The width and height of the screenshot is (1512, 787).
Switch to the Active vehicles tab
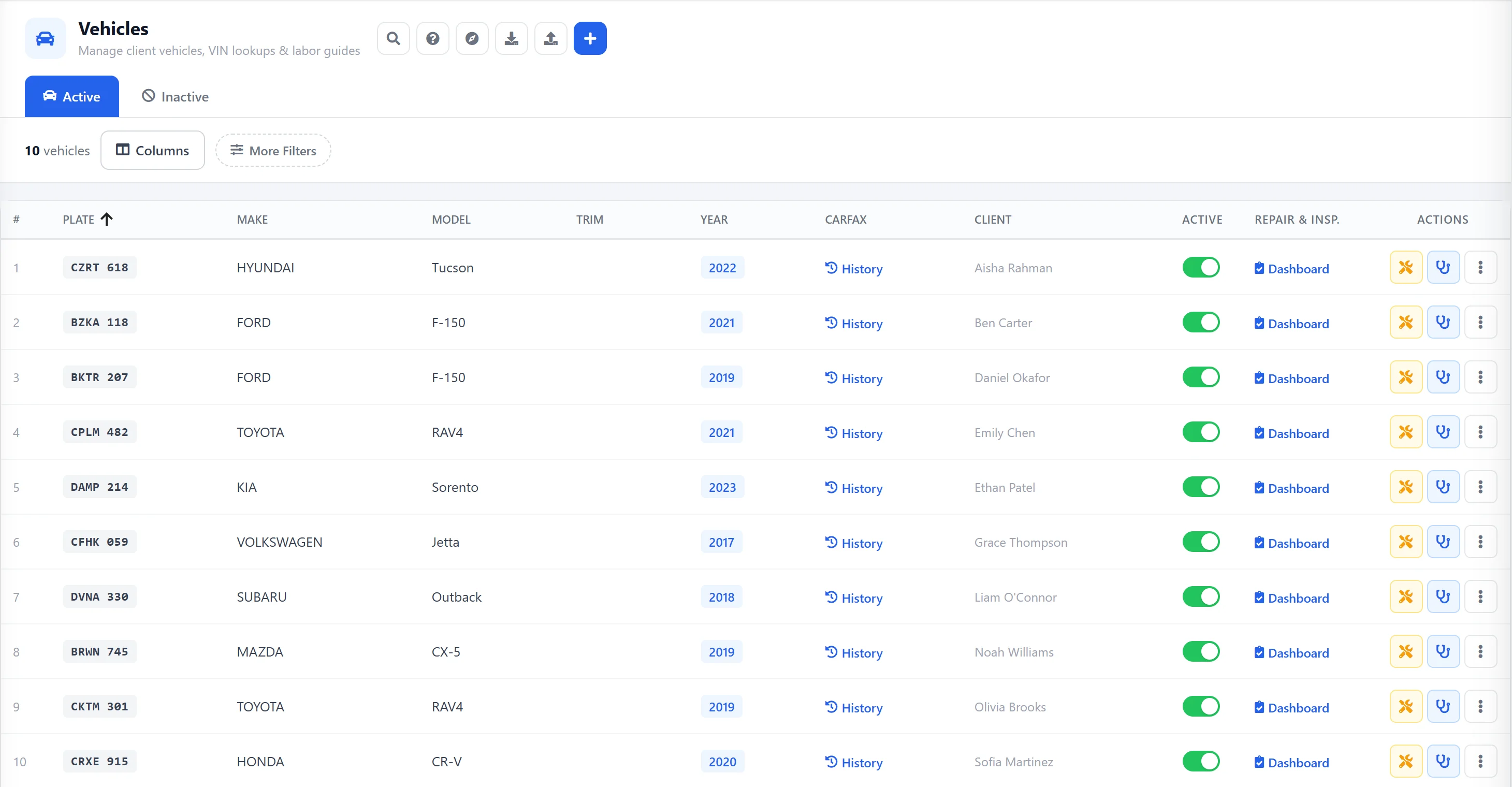(71, 96)
